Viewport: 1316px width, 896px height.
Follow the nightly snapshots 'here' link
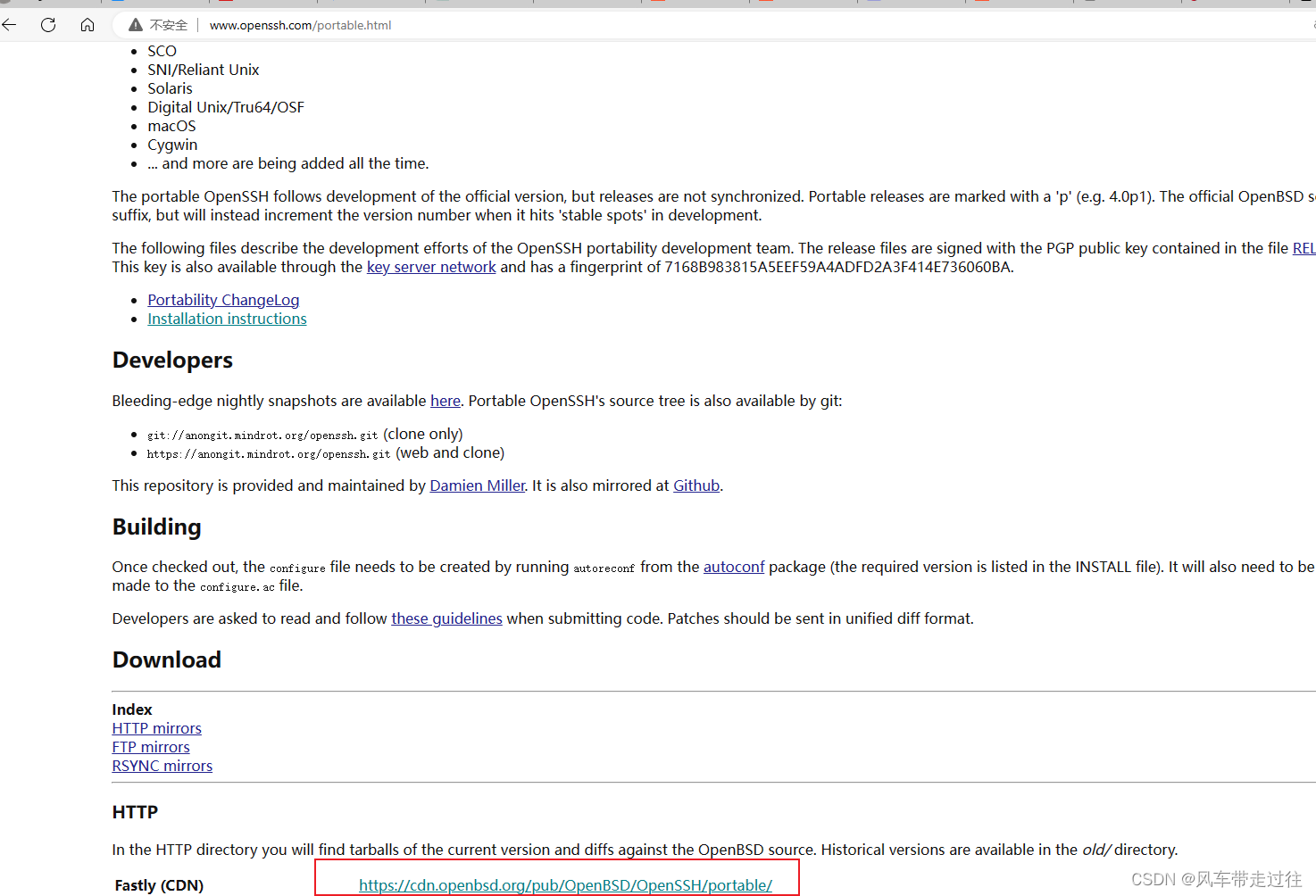coord(446,401)
